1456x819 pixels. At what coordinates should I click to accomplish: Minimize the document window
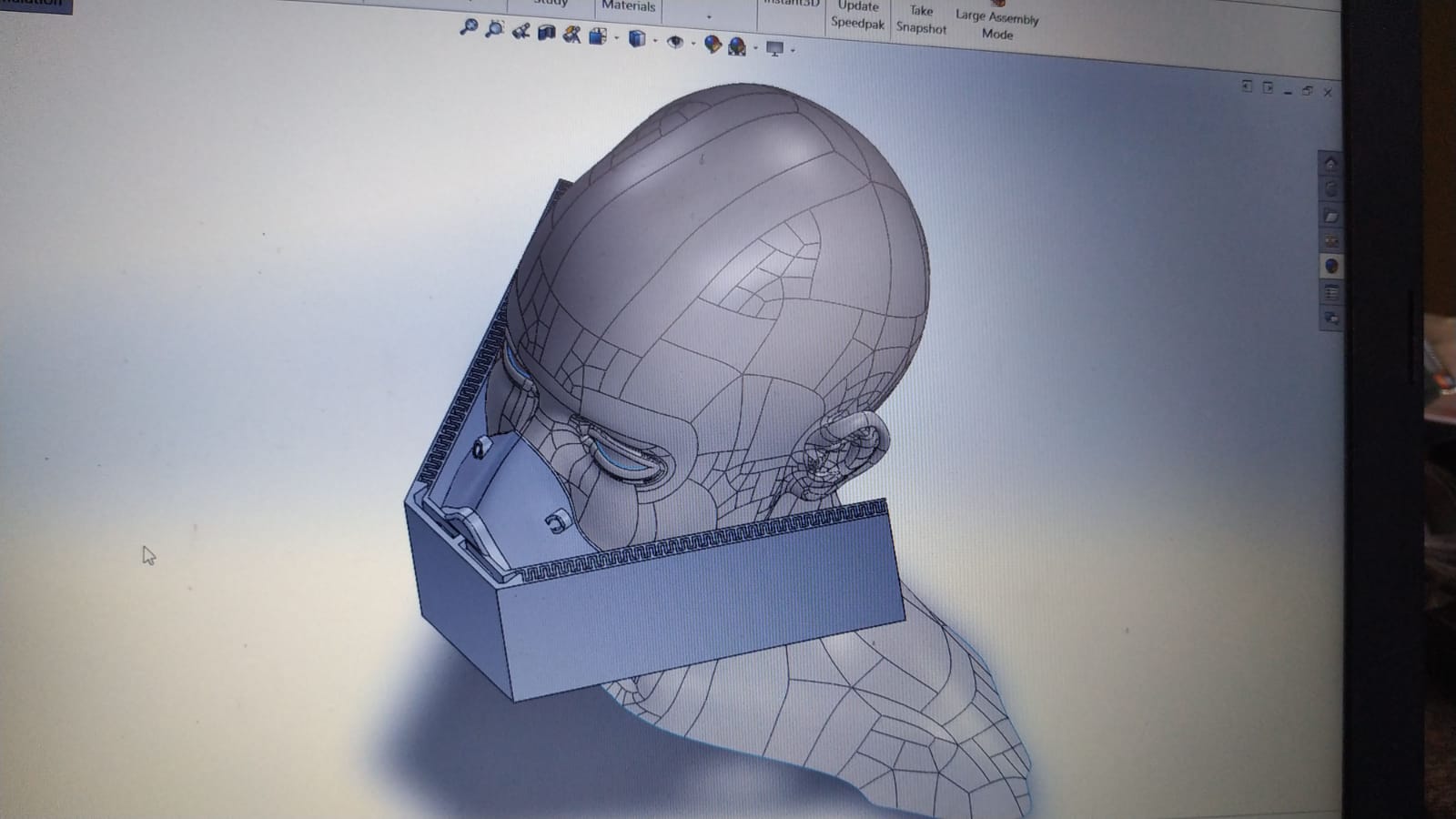point(1288,91)
